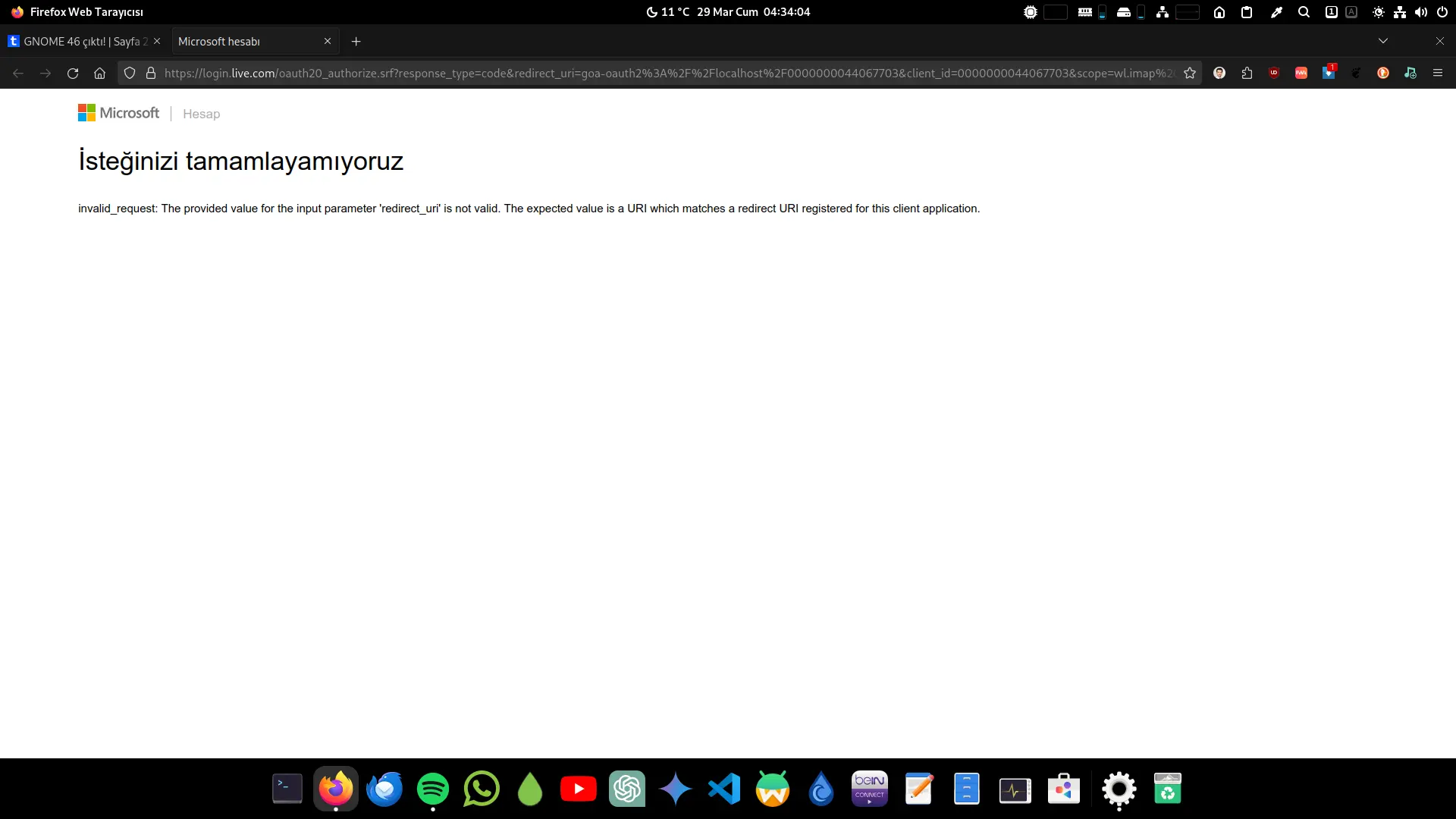The width and height of the screenshot is (1456, 819).
Task: Switch to the GNOME 46 çıktı! tab
Action: [83, 41]
